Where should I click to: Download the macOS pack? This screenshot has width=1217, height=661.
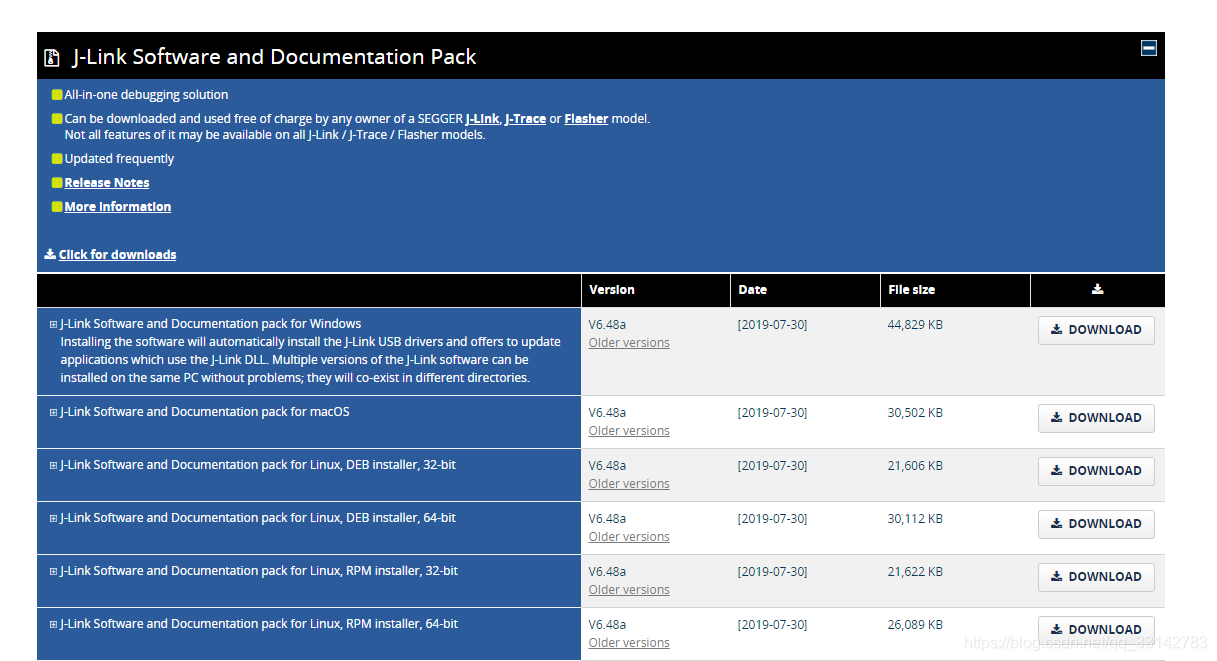click(x=1096, y=418)
